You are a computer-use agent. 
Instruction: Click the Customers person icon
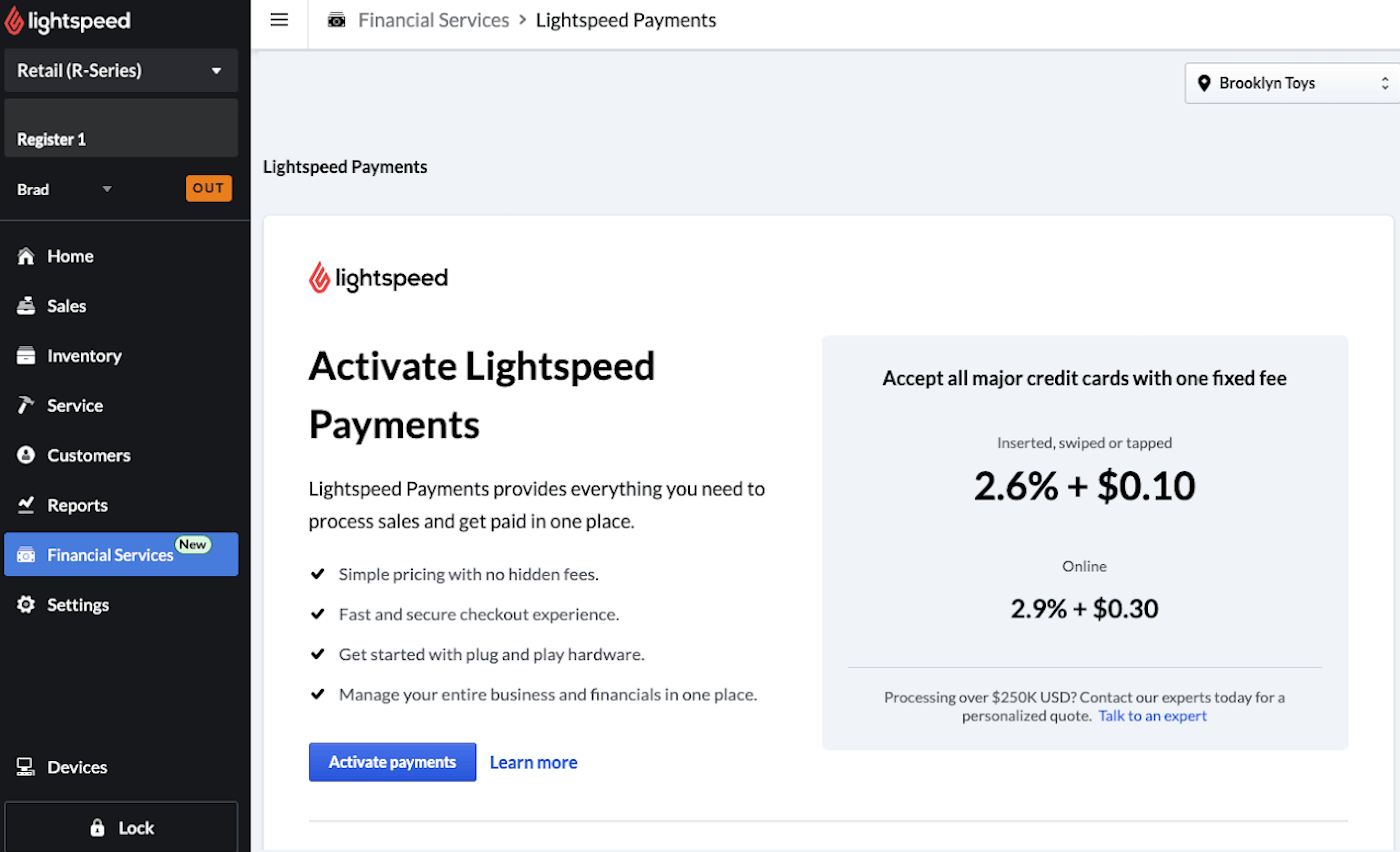[27, 455]
